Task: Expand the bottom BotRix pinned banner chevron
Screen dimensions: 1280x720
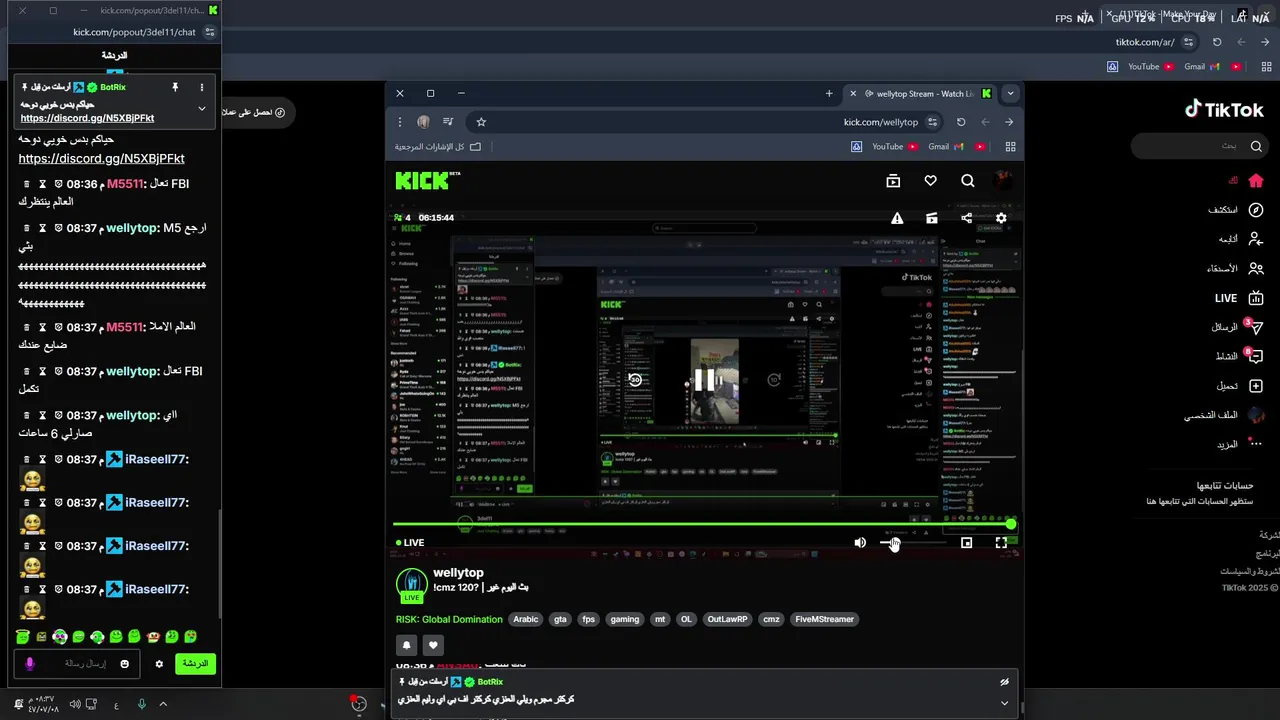Action: pos(1004,703)
